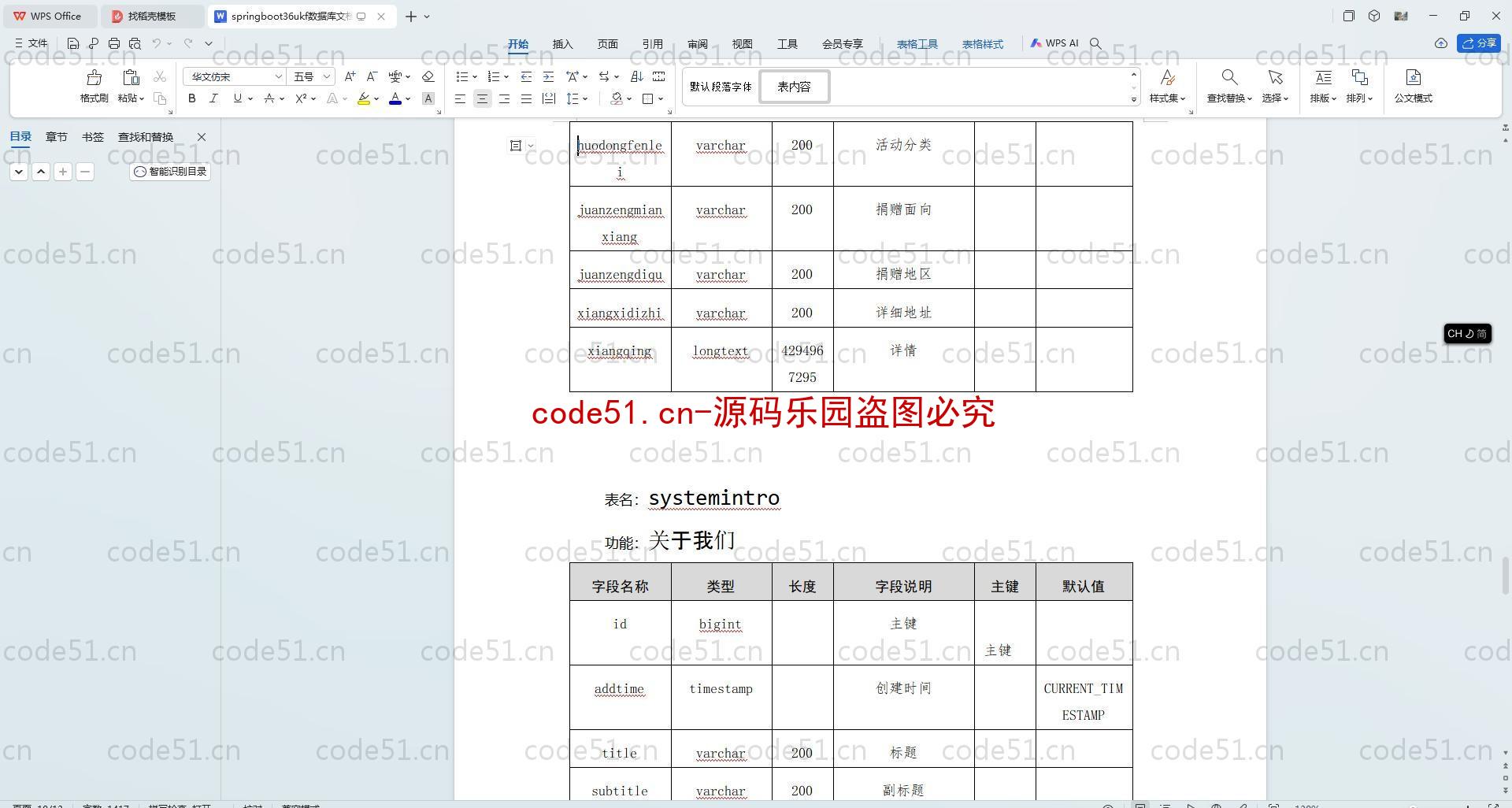The width and height of the screenshot is (1512, 808).
Task: Toggle Center paragraph alignment
Action: click(x=482, y=98)
